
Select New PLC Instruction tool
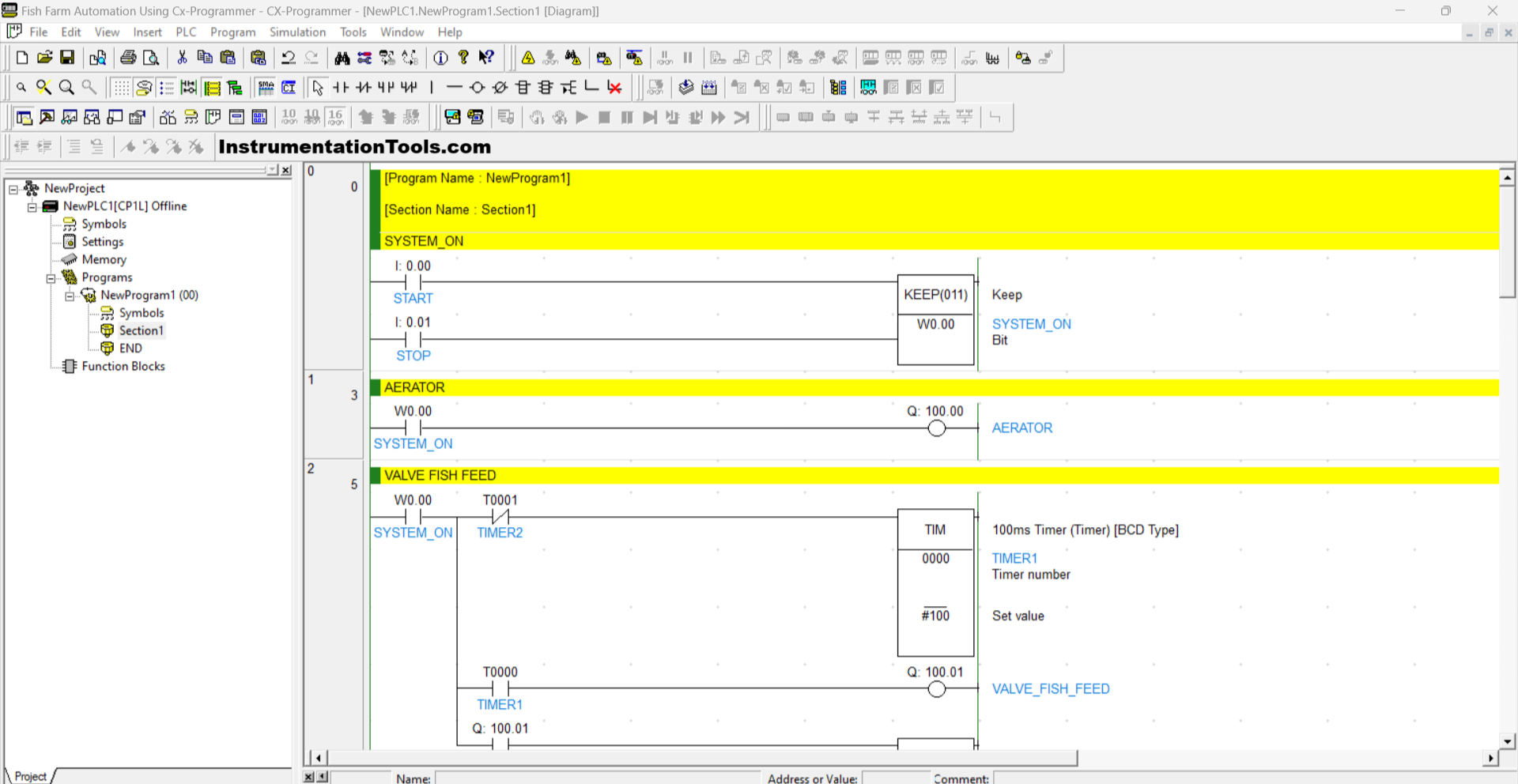[523, 88]
